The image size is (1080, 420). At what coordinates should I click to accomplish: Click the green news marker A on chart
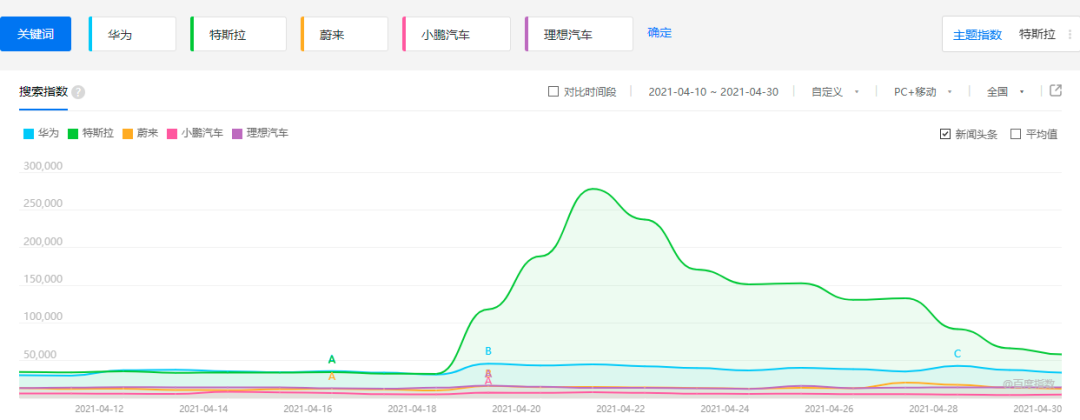[331, 359]
